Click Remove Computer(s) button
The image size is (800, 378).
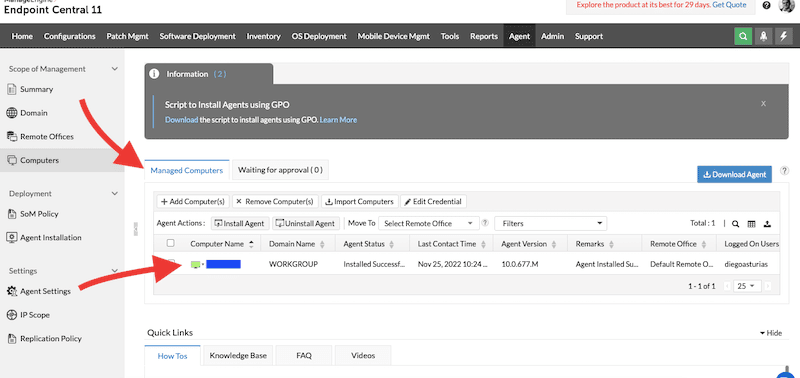(276, 201)
